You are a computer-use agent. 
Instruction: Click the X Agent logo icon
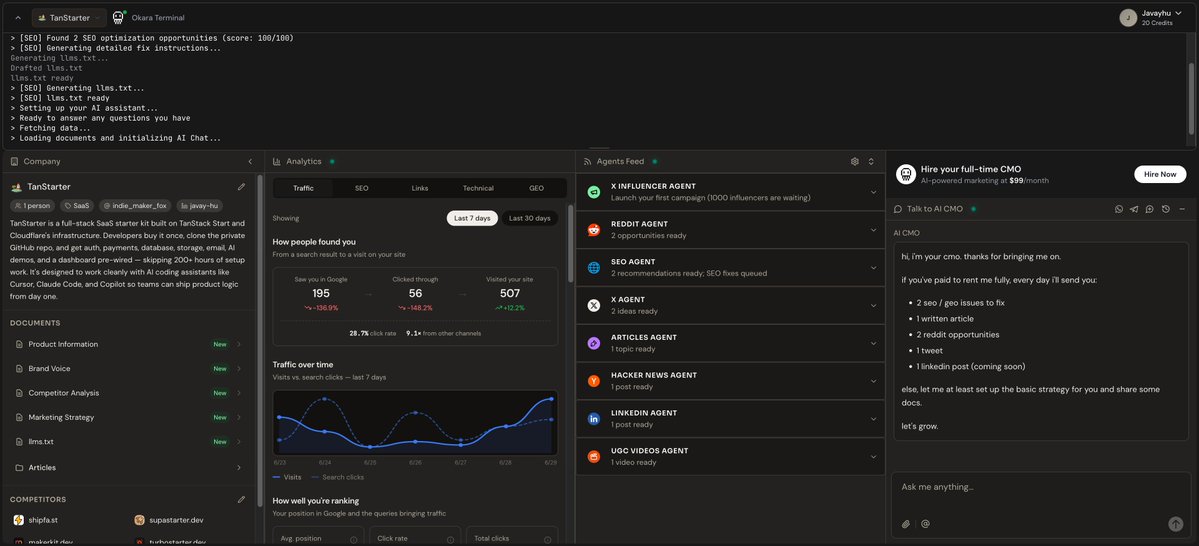tap(594, 306)
